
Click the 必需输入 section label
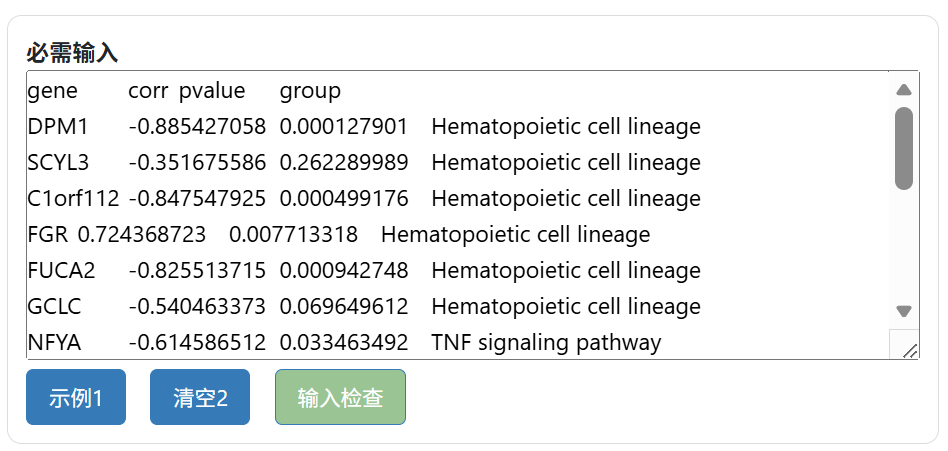point(72,52)
